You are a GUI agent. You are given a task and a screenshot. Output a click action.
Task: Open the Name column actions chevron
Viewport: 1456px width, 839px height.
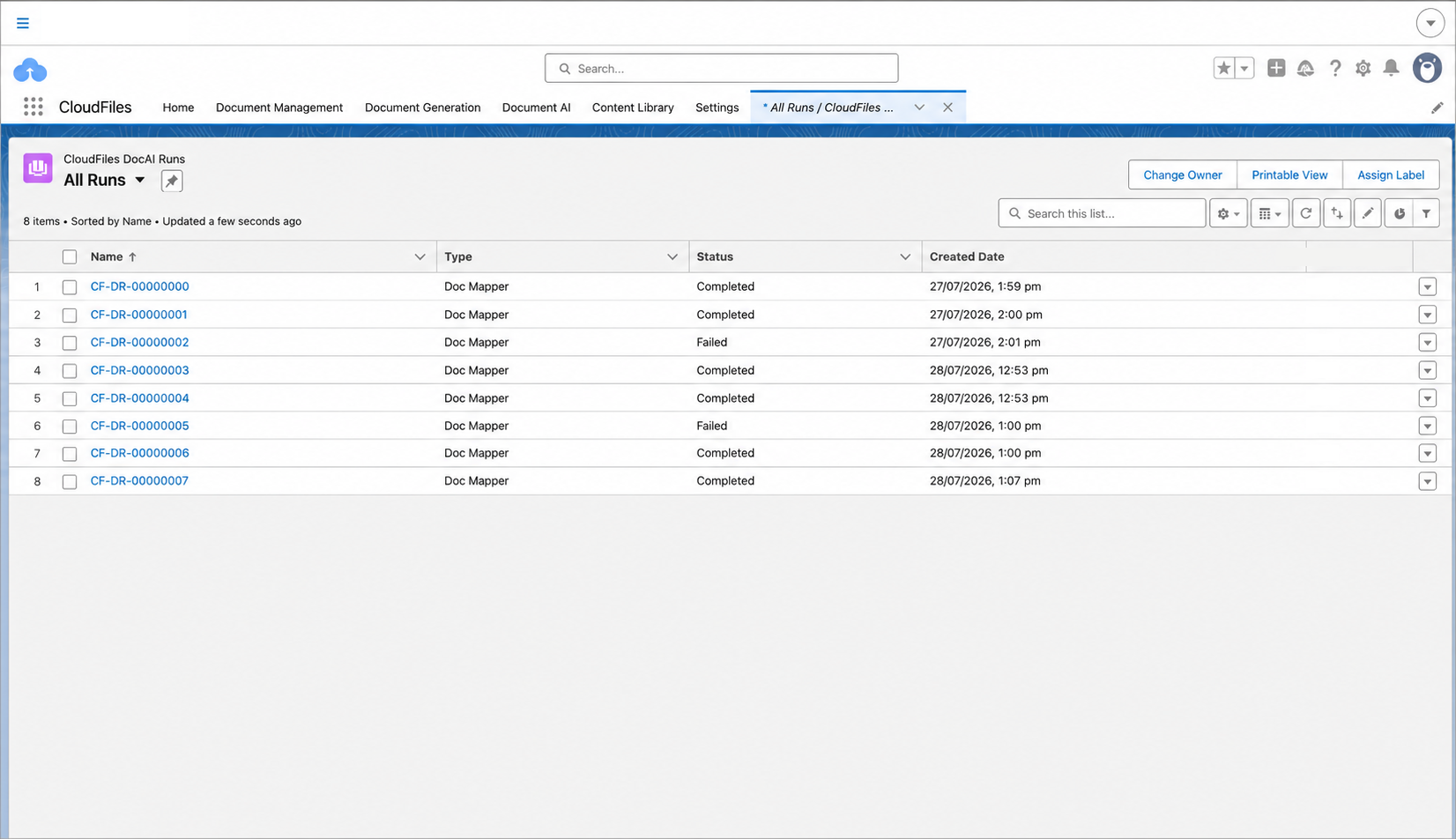coord(420,256)
